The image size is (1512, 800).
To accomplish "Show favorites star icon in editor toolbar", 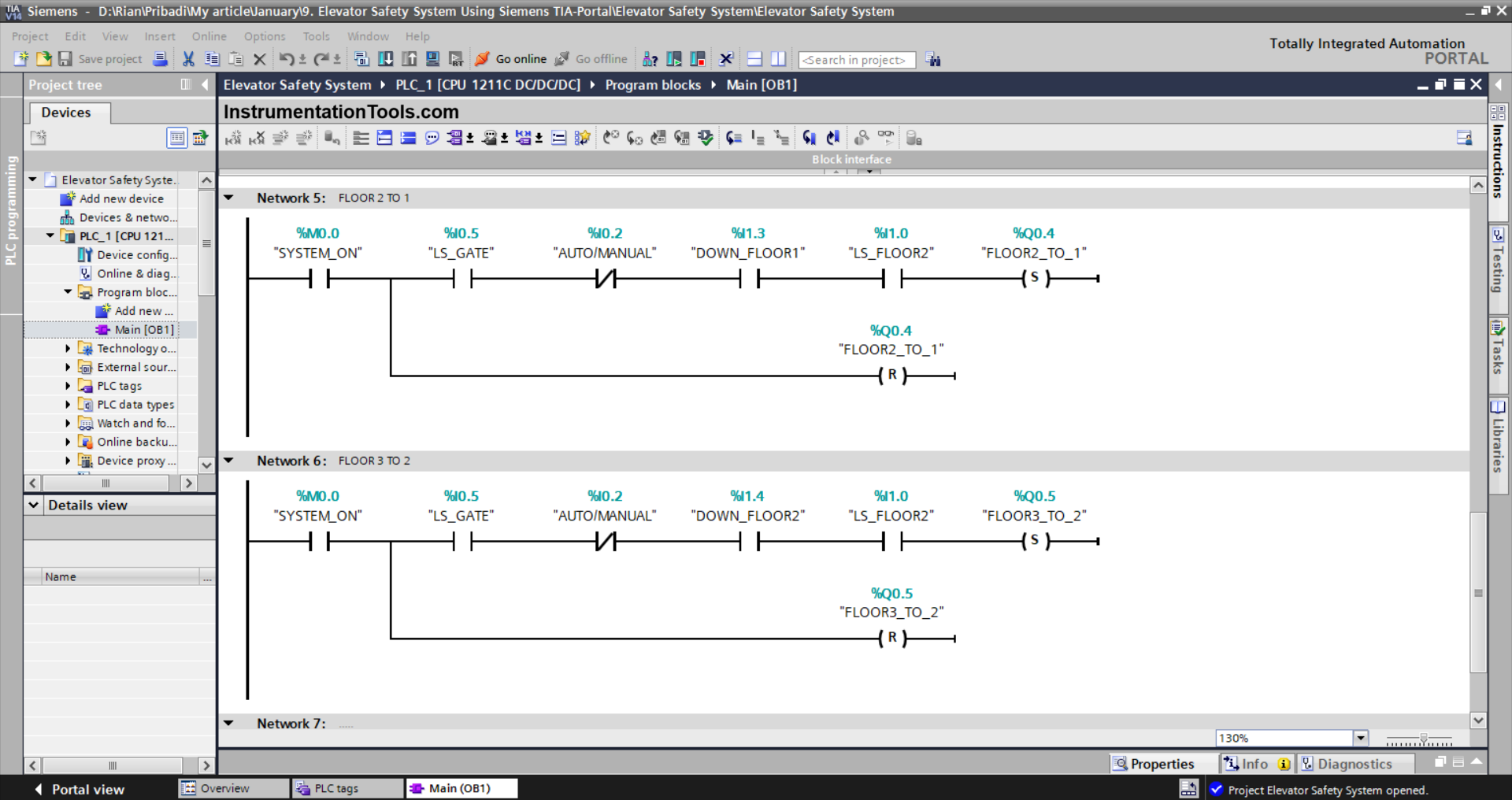I will tap(582, 138).
